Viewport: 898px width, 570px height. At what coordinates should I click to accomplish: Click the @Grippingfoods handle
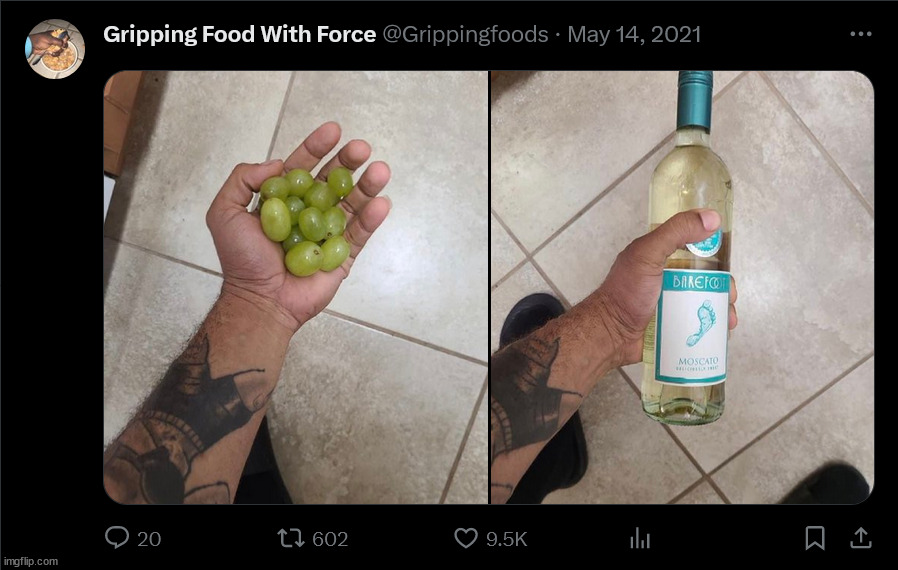465,34
